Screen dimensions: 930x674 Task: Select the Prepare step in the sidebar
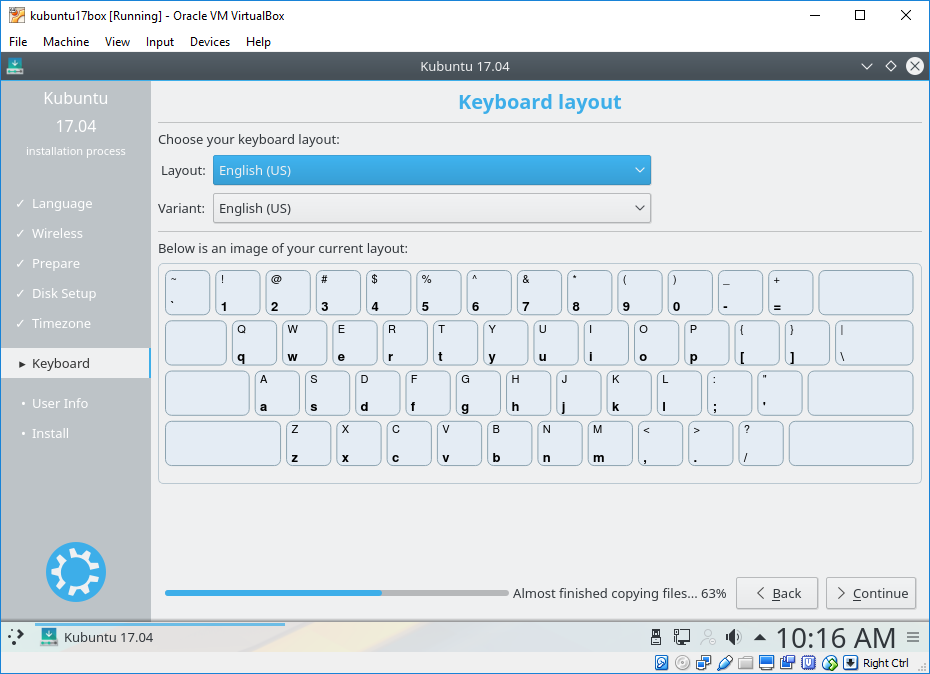pyautogui.click(x=55, y=263)
